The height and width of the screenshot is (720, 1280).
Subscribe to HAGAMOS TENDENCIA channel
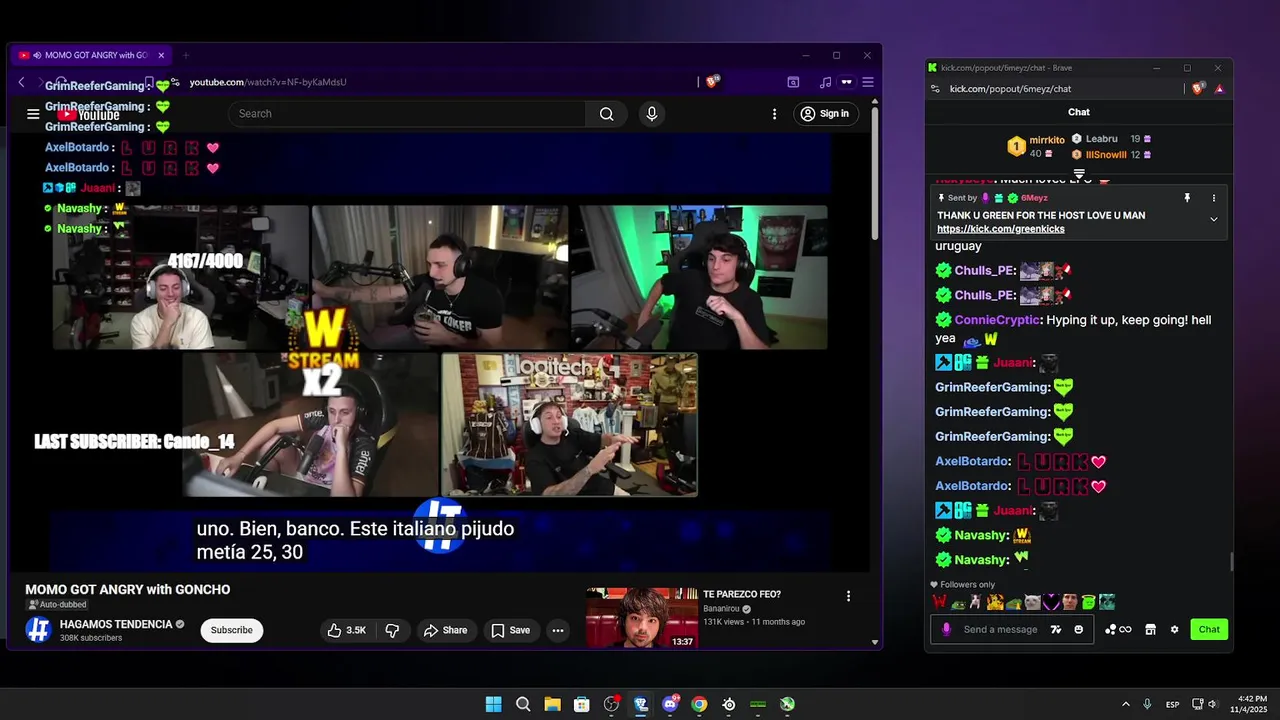231,630
